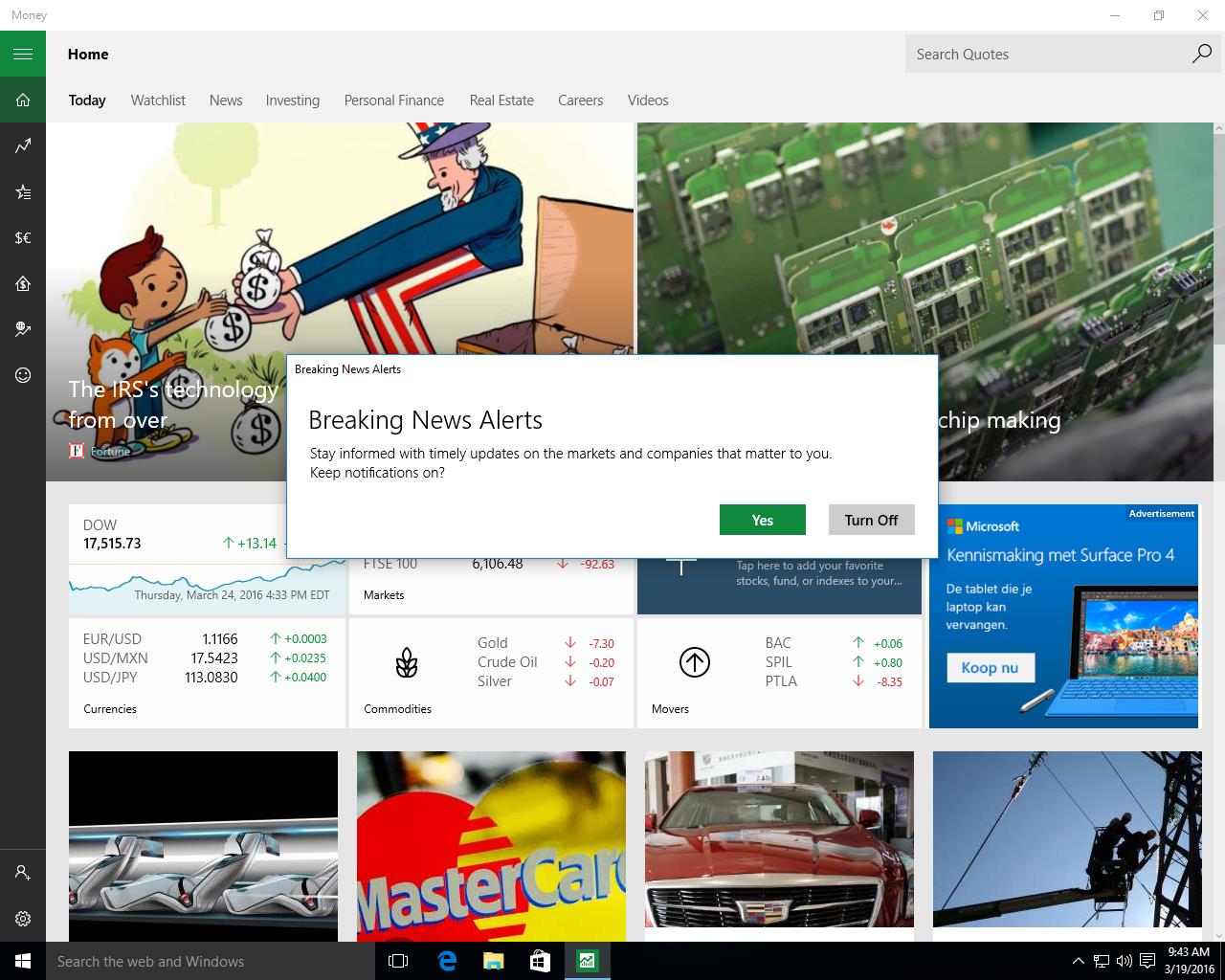Click the USD/JPY currency row
Image resolution: width=1225 pixels, height=980 pixels.
point(205,677)
